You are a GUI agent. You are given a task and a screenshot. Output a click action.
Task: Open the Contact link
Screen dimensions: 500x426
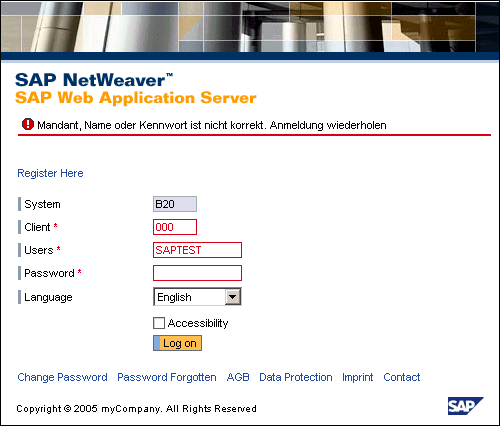(x=402, y=377)
